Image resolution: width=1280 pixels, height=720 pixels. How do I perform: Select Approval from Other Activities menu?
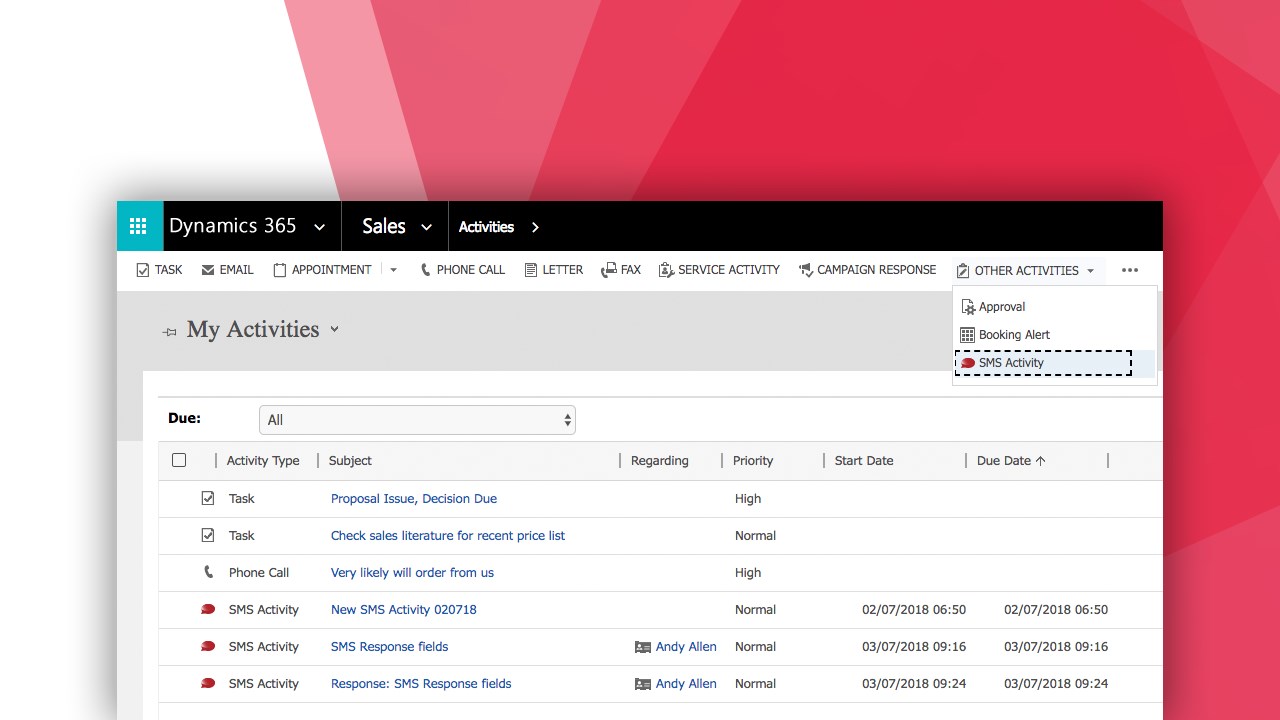click(1002, 307)
